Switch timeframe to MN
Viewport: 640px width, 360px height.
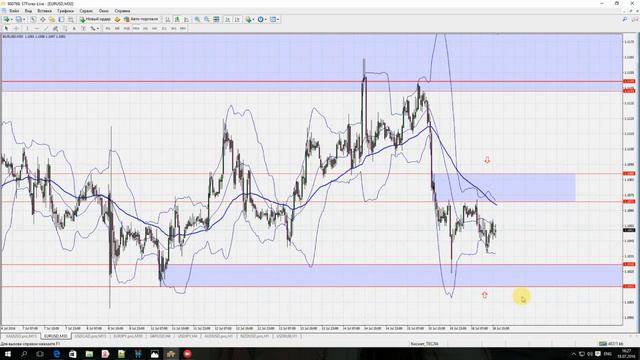(x=182, y=29)
